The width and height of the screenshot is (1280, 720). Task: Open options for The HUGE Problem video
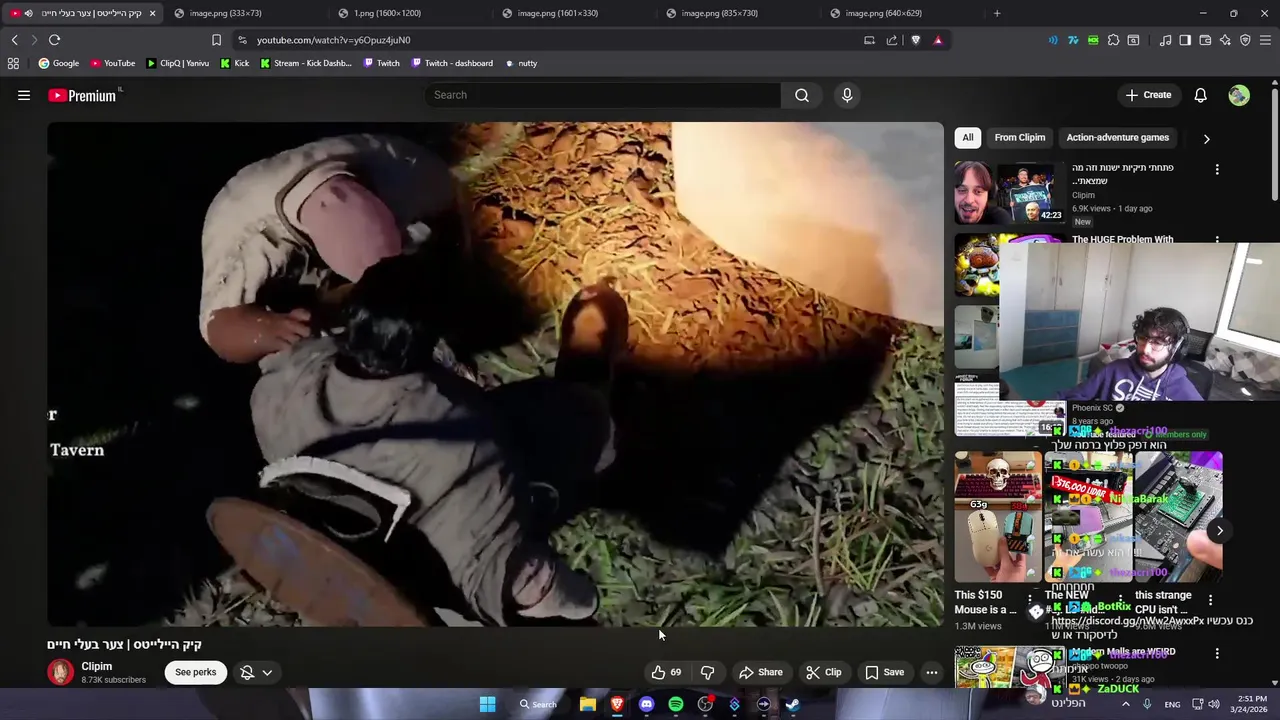pos(1217,240)
